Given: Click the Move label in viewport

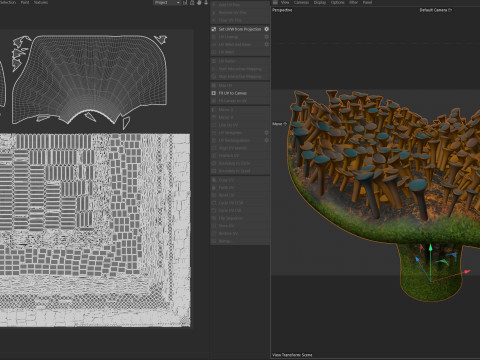Looking at the screenshot, I should 277,124.
